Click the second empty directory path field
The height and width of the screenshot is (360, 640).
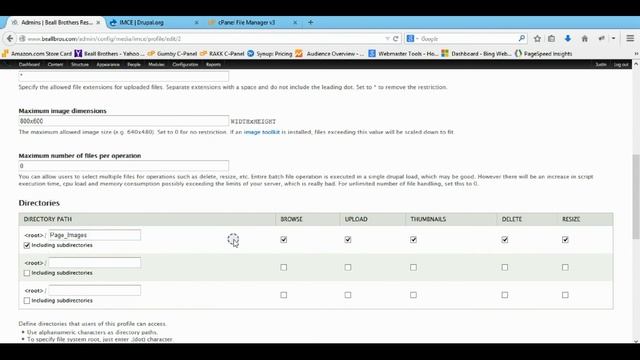tap(95, 262)
